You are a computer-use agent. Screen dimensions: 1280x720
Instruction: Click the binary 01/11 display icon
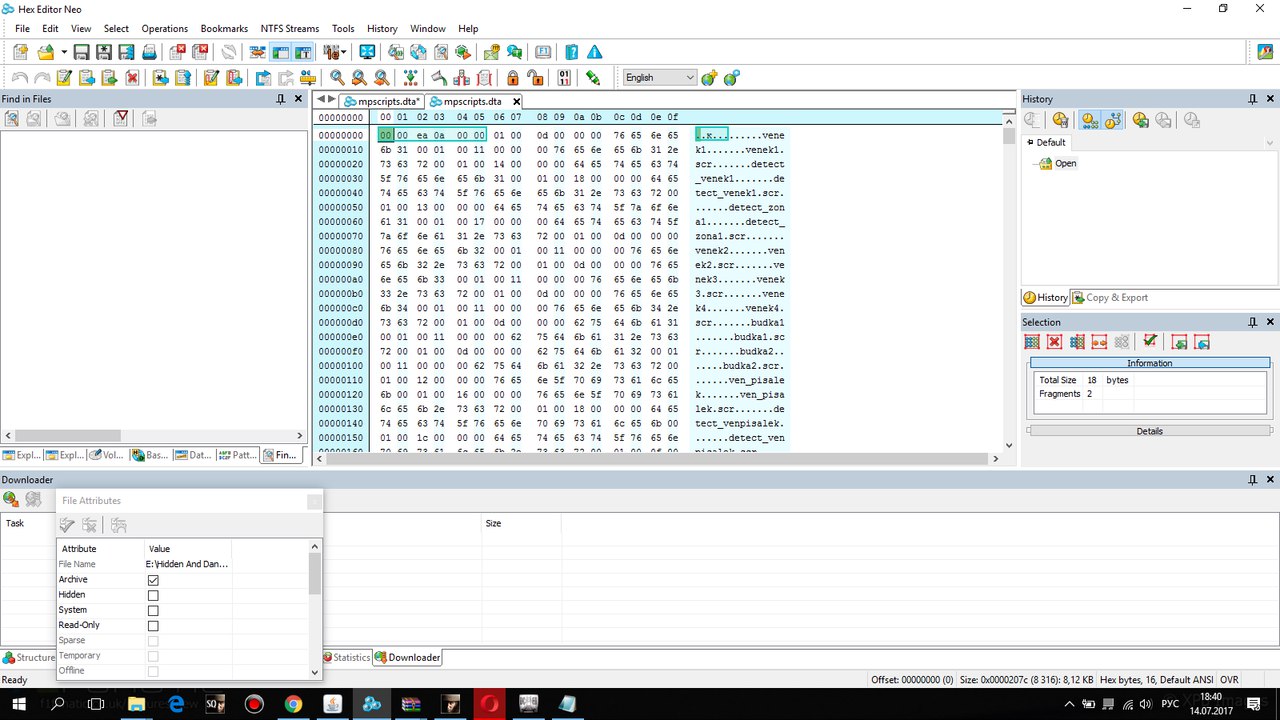click(x=564, y=78)
